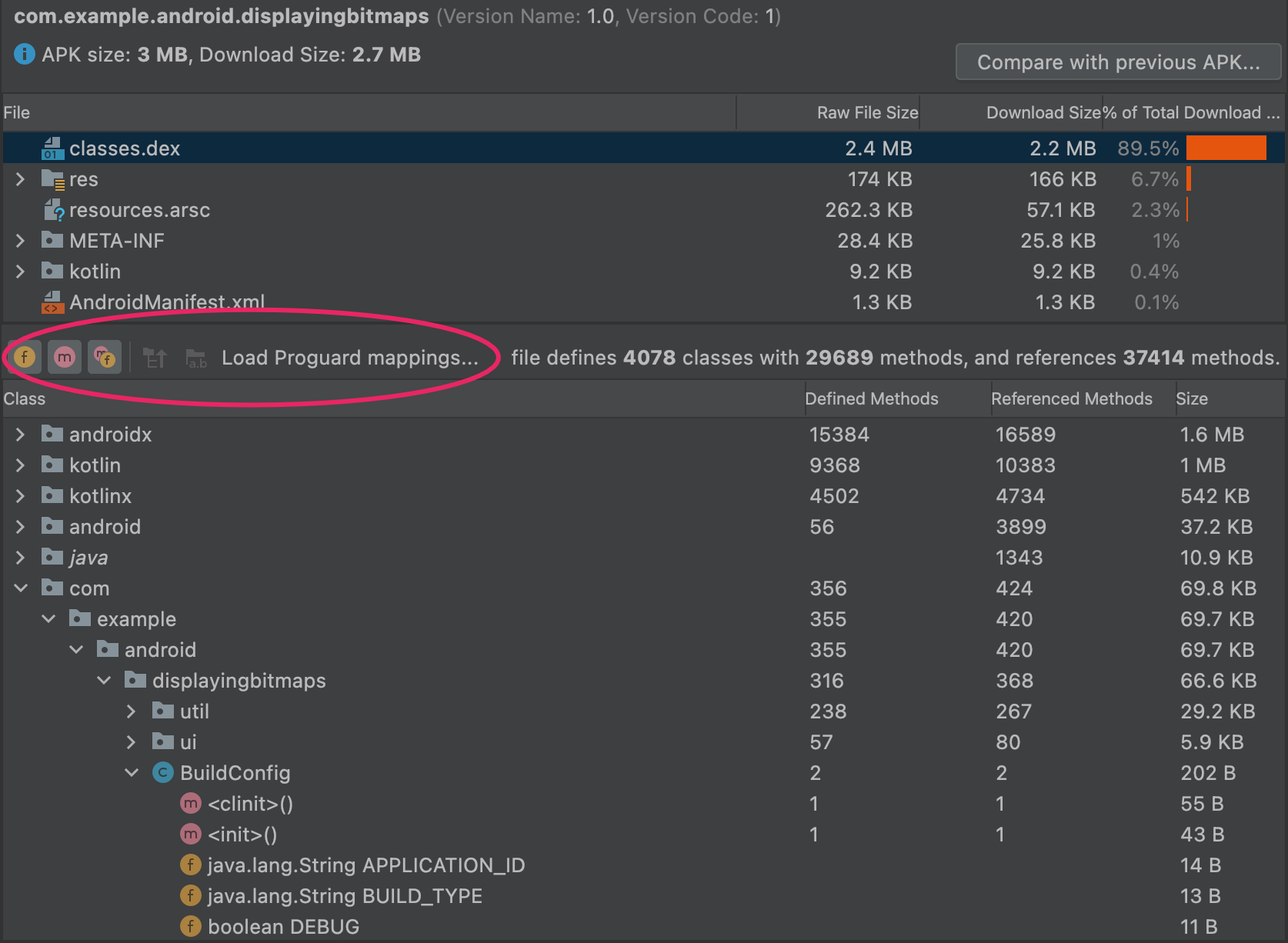Click the BuildConfig class icon
This screenshot has height=943, width=1288.
click(x=163, y=773)
